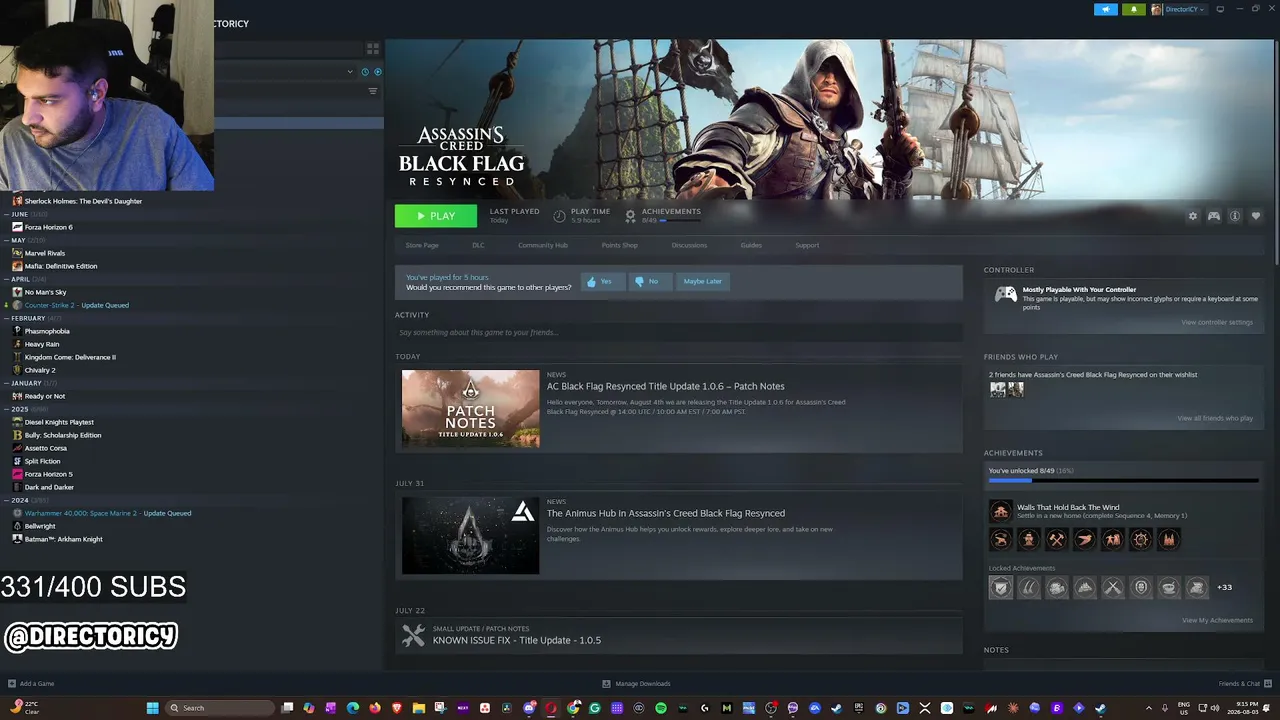Select Counter-Strike 2 with queued update
Image resolution: width=1280 pixels, height=720 pixels.
pyautogui.click(x=76, y=305)
